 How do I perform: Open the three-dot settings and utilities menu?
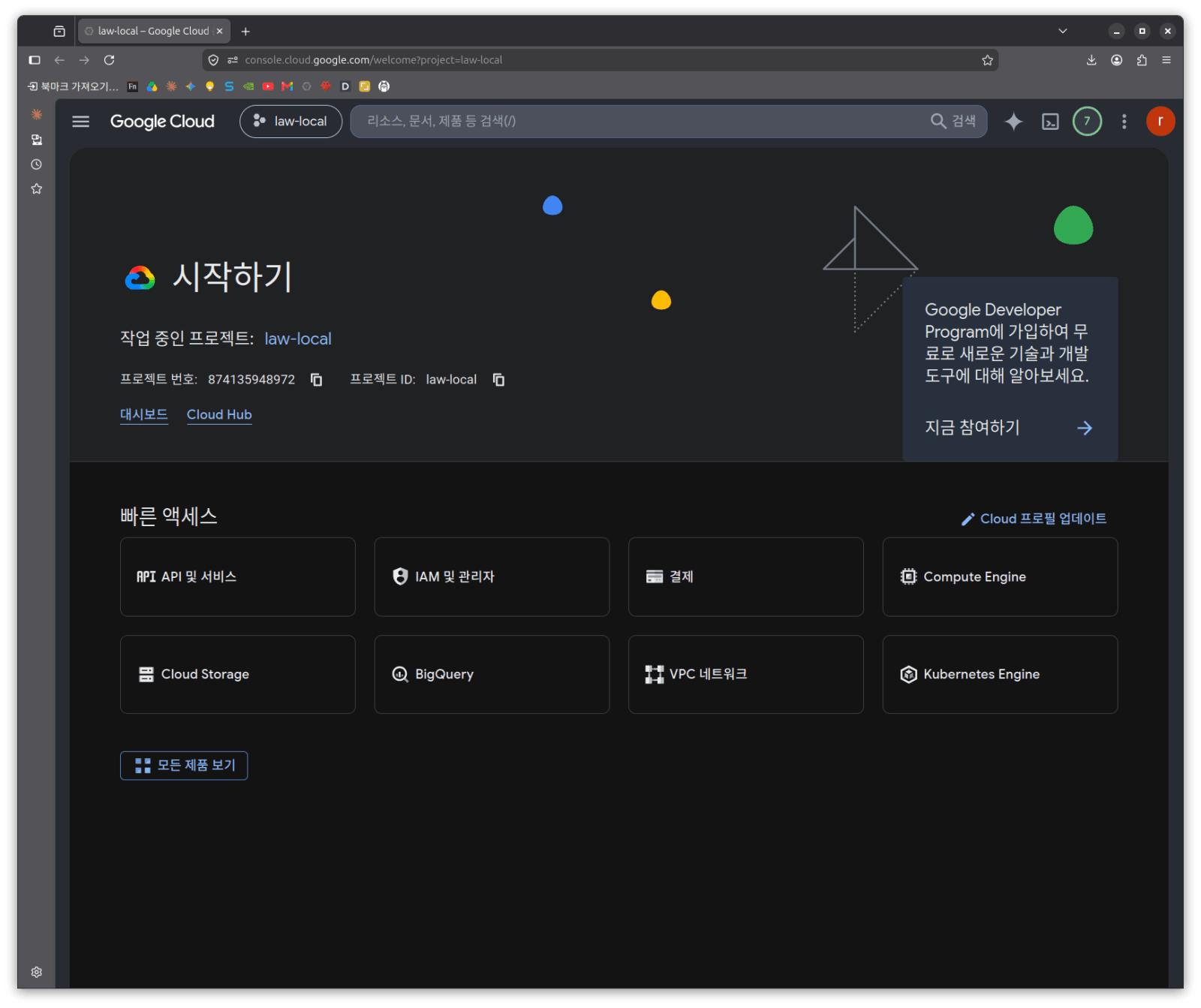point(1124,122)
